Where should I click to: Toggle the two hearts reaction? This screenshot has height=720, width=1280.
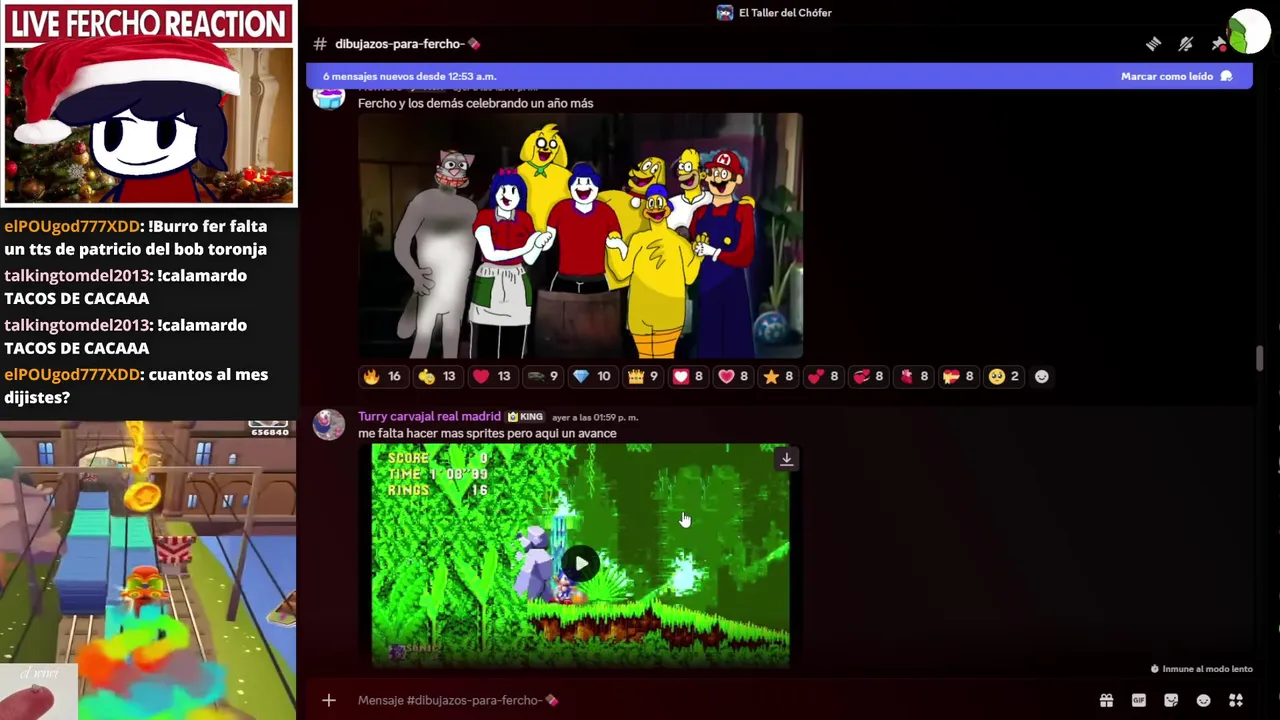pos(823,376)
